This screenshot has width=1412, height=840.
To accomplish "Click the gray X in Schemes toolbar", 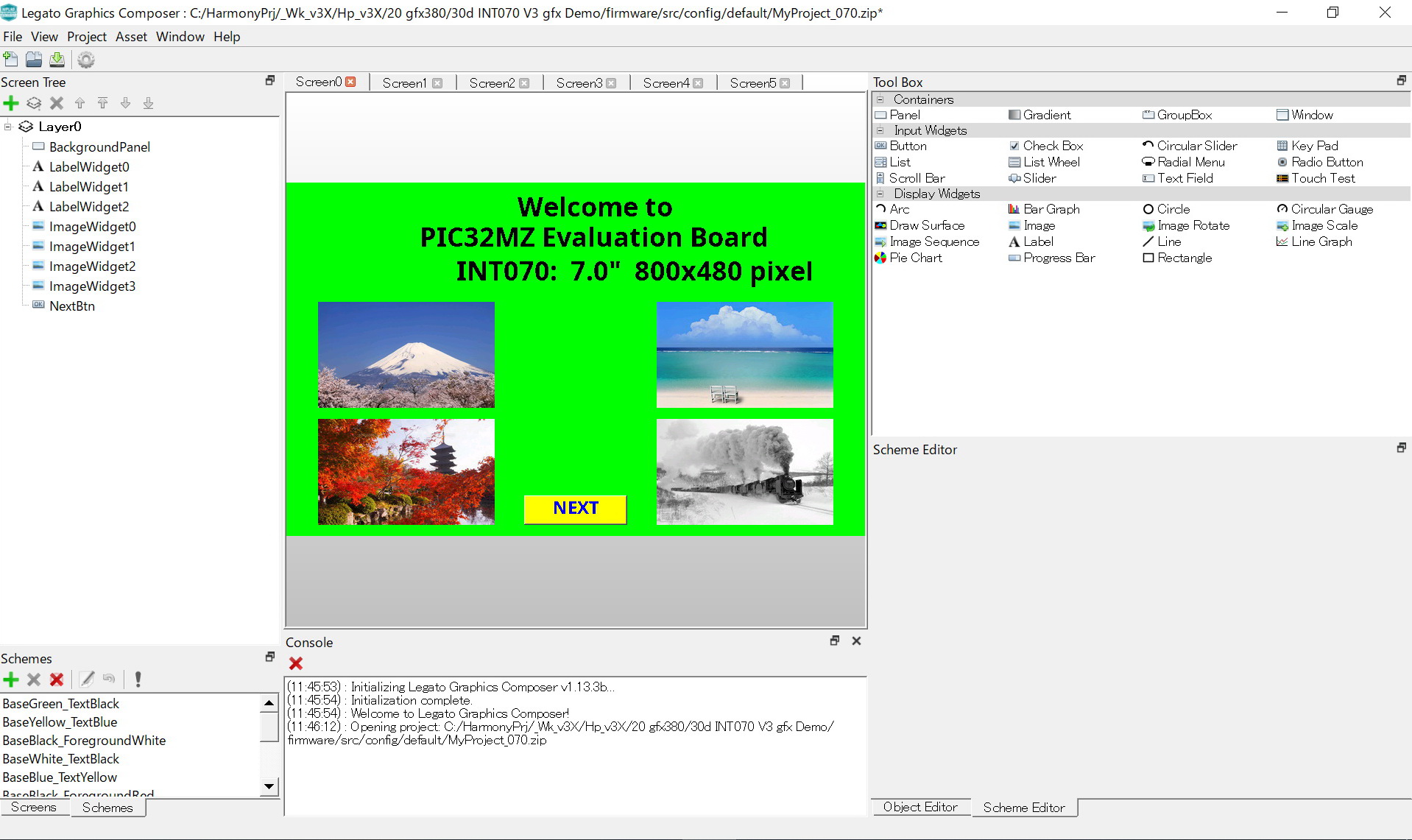I will pyautogui.click(x=34, y=680).
